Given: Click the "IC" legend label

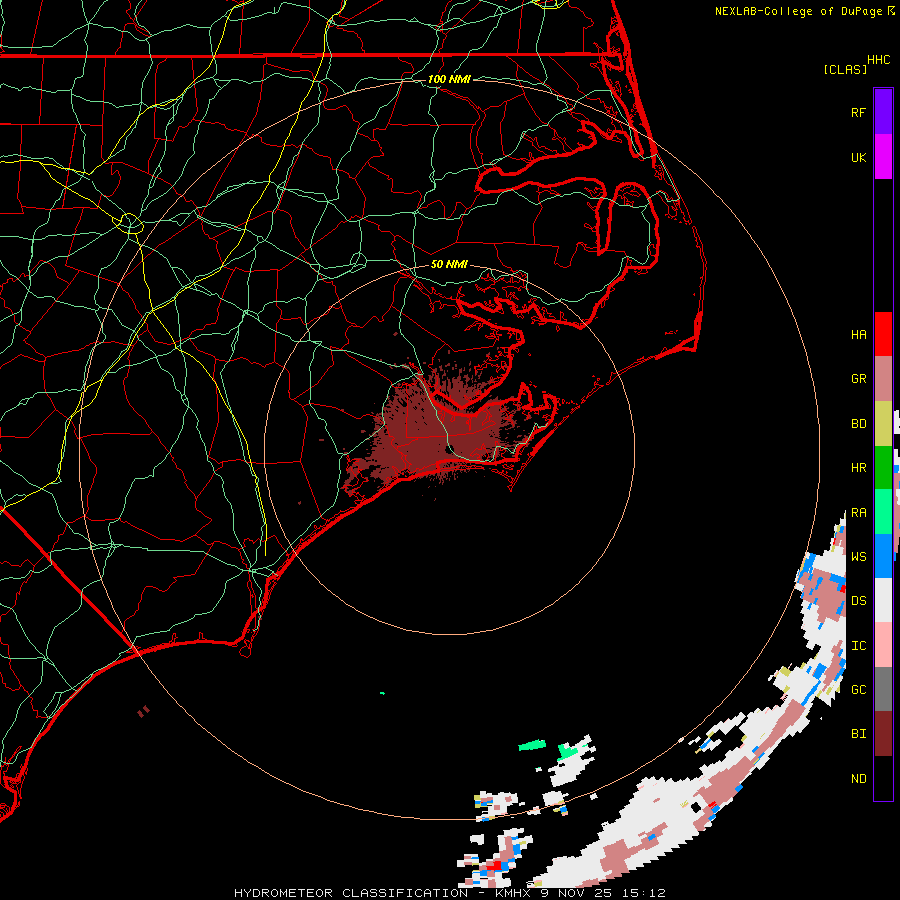Looking at the screenshot, I should [x=858, y=646].
